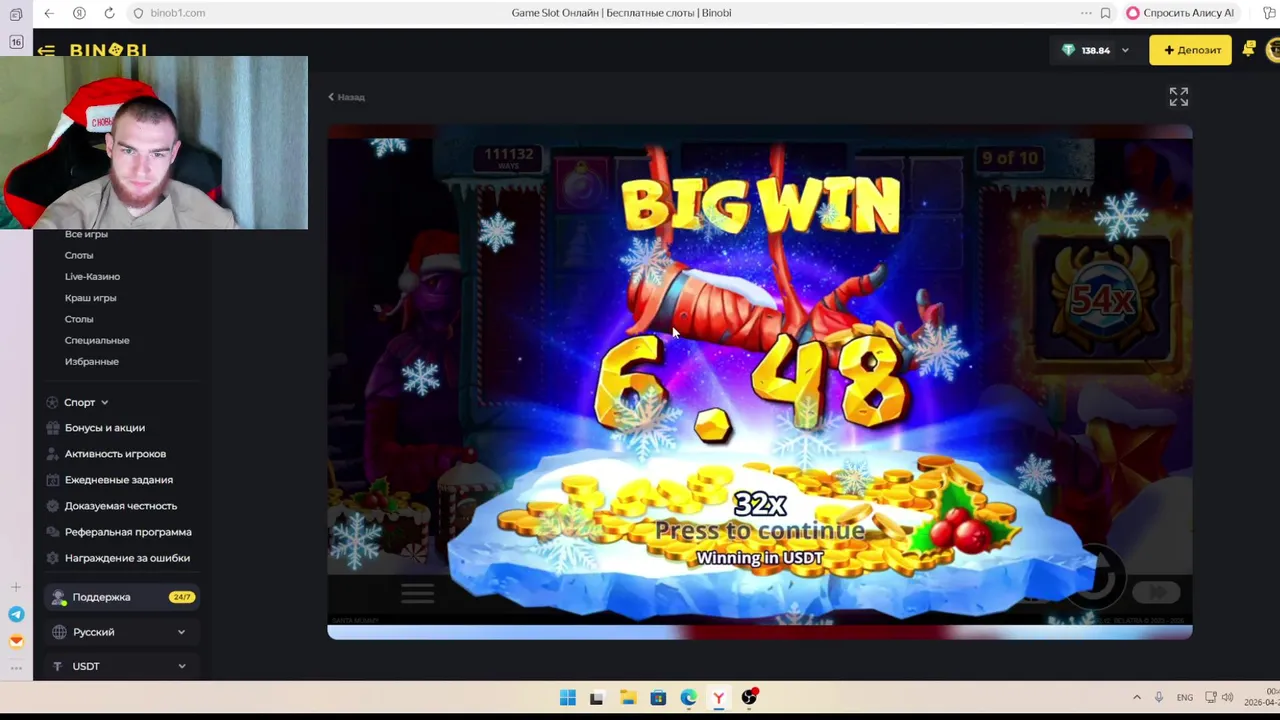Open Windows Start menu
The image size is (1280, 720).
[x=568, y=698]
